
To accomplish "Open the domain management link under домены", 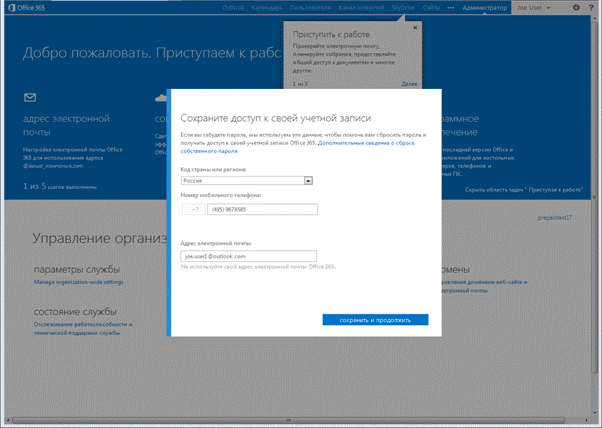I will [x=485, y=286].
